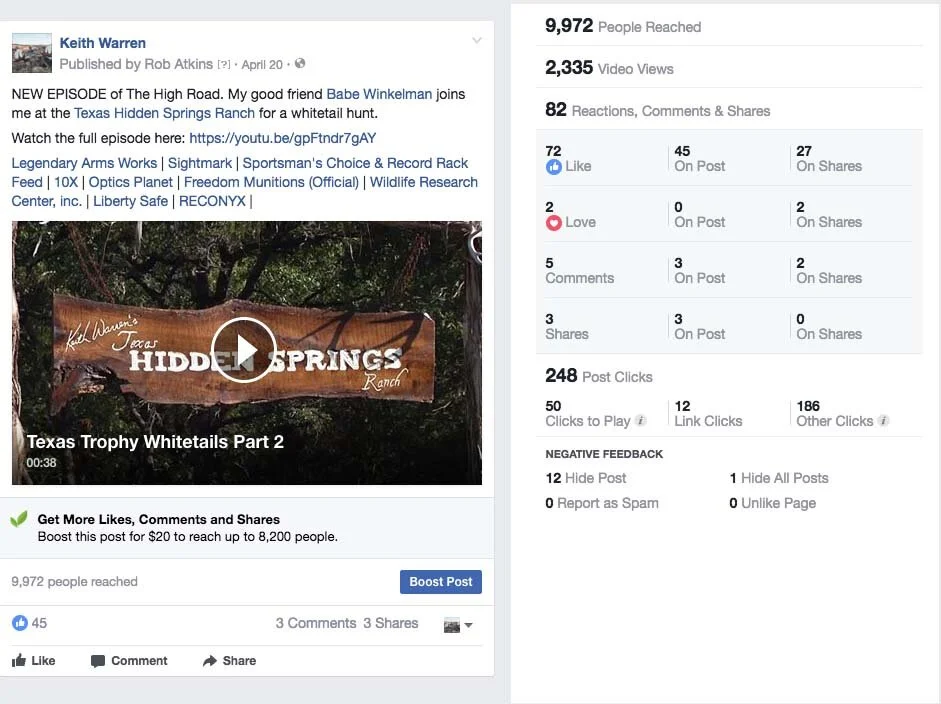Open the 3 Comments link

(x=316, y=624)
